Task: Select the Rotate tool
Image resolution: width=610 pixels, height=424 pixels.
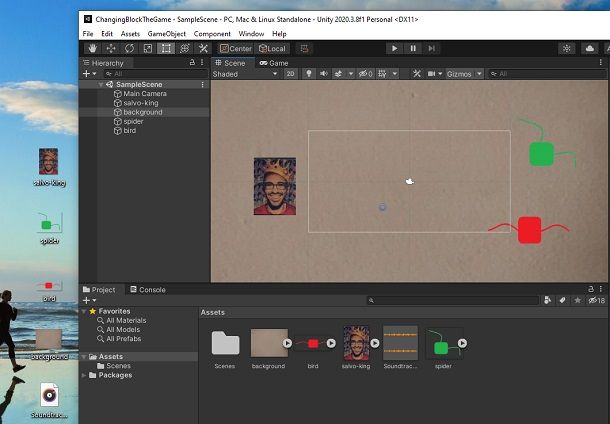Action: (130, 49)
